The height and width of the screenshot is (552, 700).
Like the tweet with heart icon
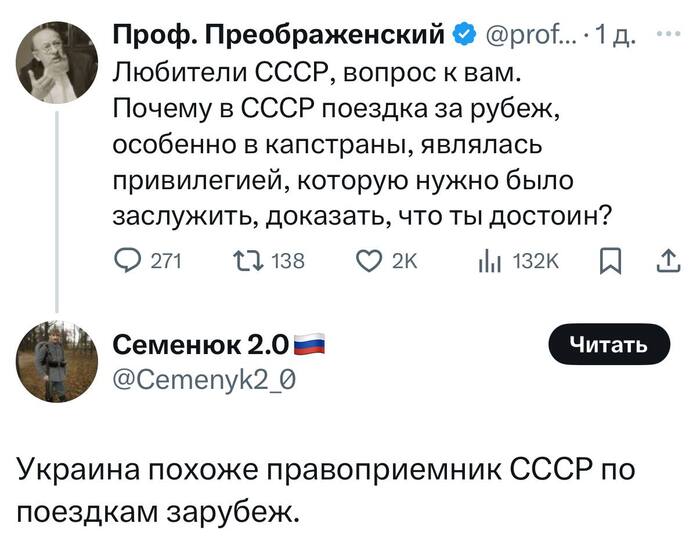pos(371,261)
